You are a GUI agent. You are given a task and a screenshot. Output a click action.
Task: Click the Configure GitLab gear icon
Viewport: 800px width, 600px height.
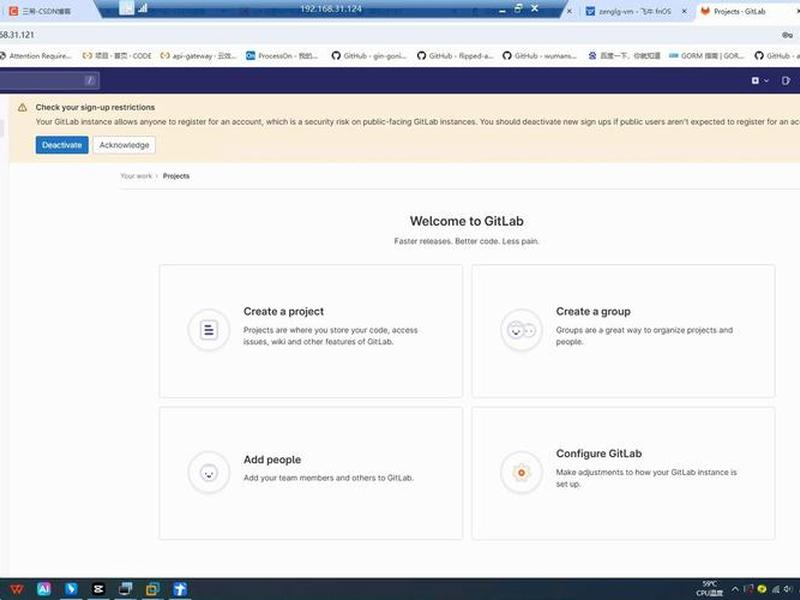521,472
